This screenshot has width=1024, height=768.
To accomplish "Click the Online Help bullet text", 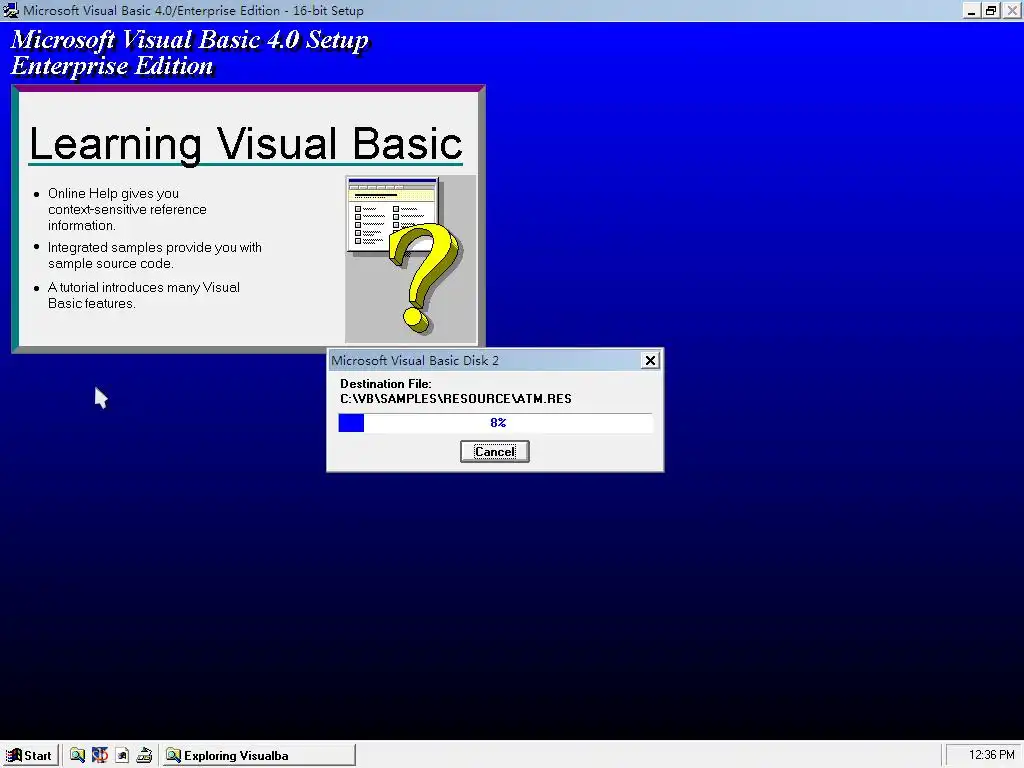I will pyautogui.click(x=127, y=209).
